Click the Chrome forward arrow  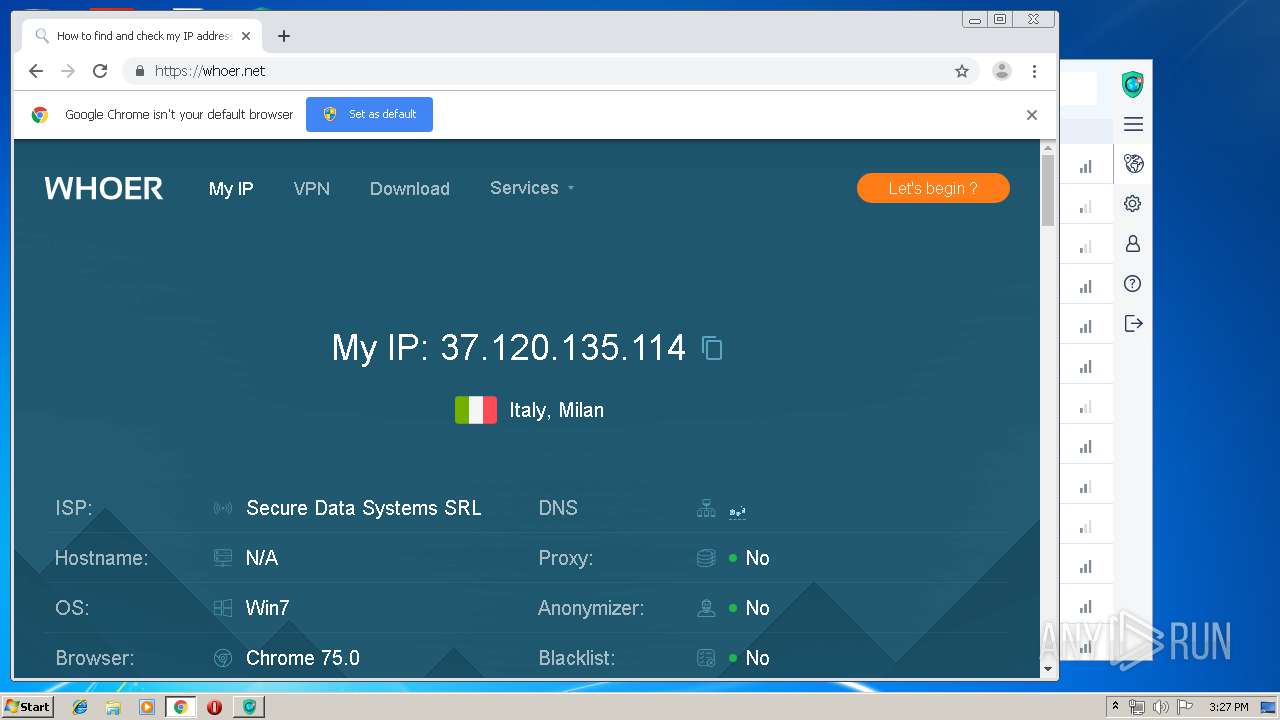click(68, 71)
